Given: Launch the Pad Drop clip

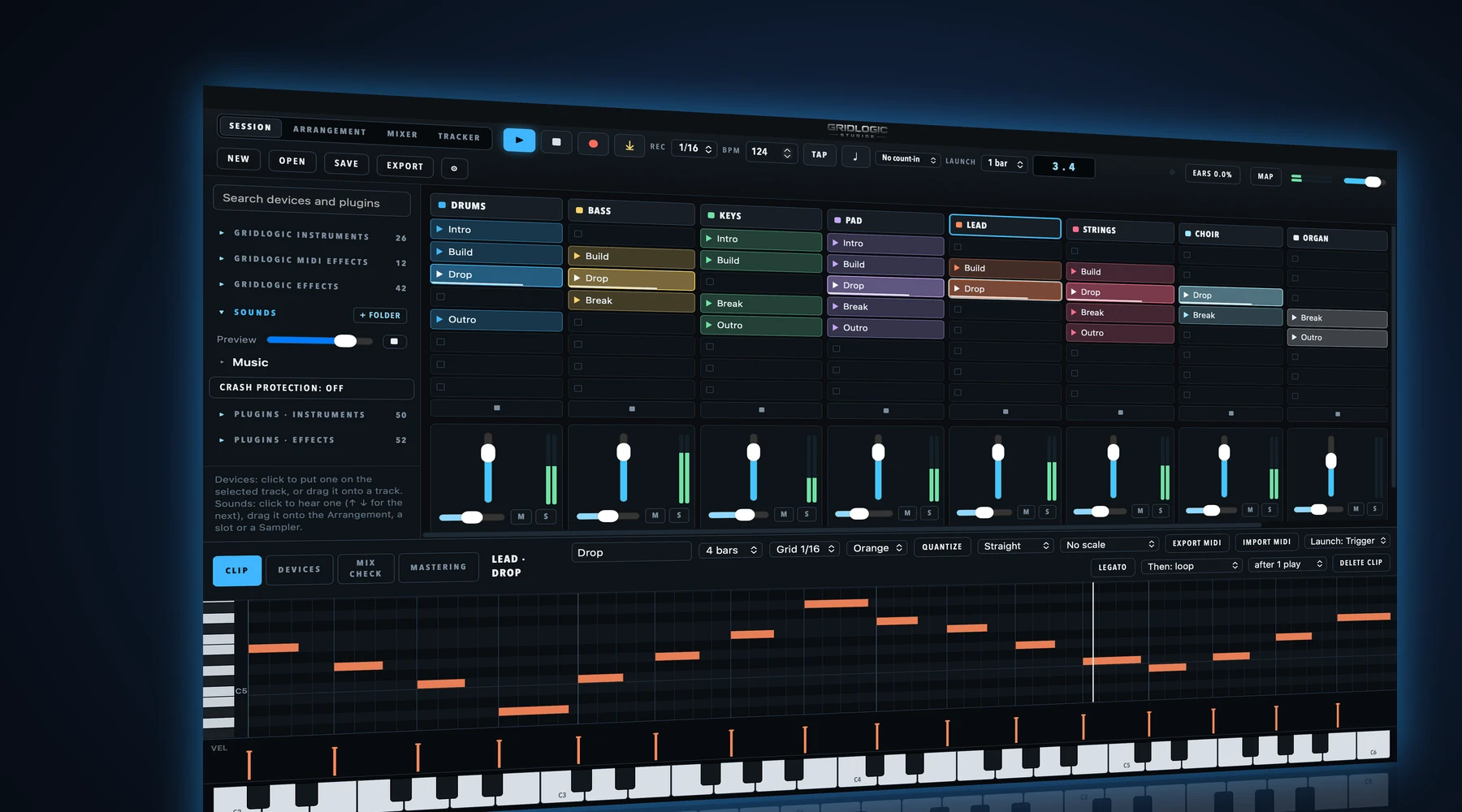Looking at the screenshot, I should click(x=885, y=286).
